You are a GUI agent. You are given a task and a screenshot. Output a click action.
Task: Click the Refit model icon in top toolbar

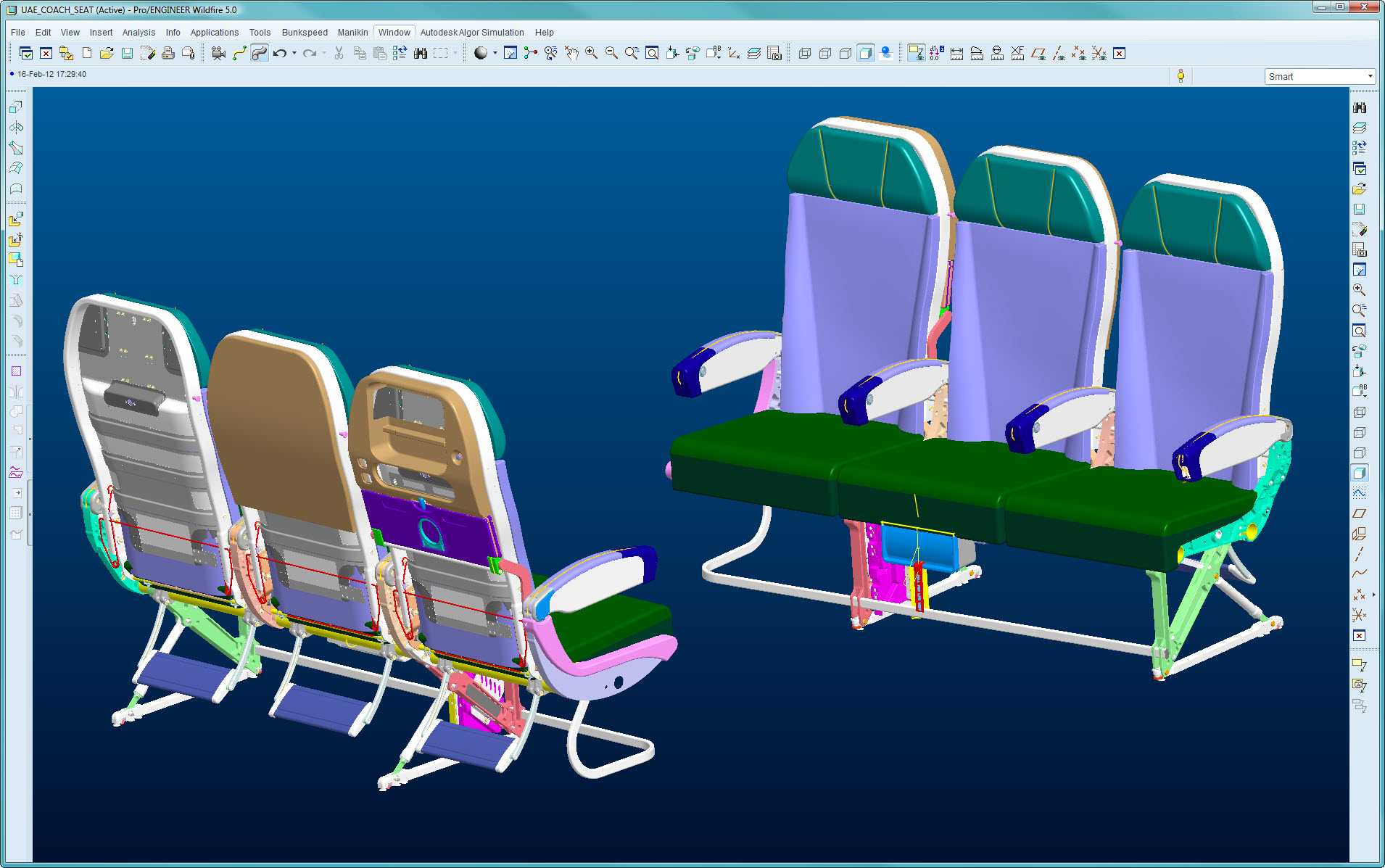pyautogui.click(x=652, y=53)
